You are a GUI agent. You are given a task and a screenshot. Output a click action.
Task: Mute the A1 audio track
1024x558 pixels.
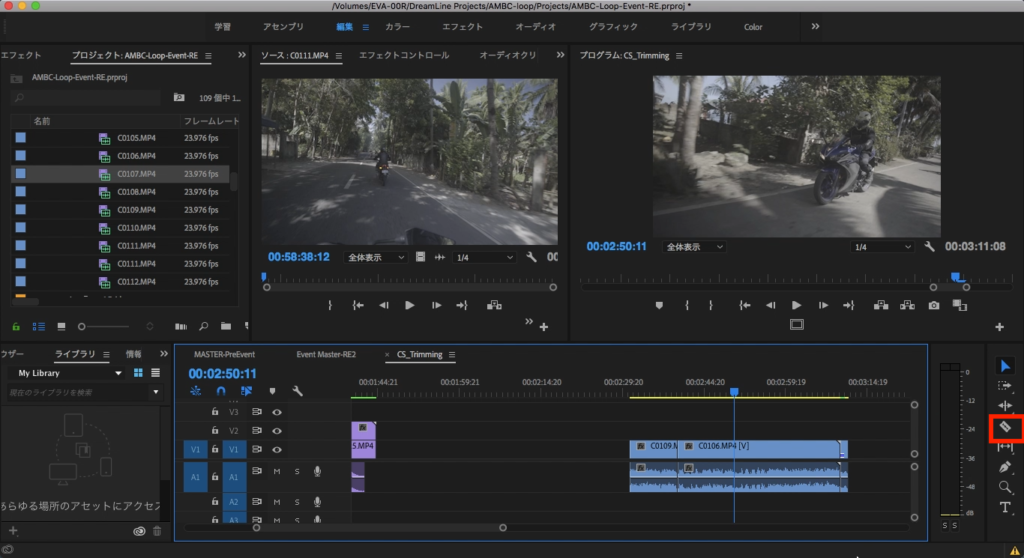(x=277, y=471)
